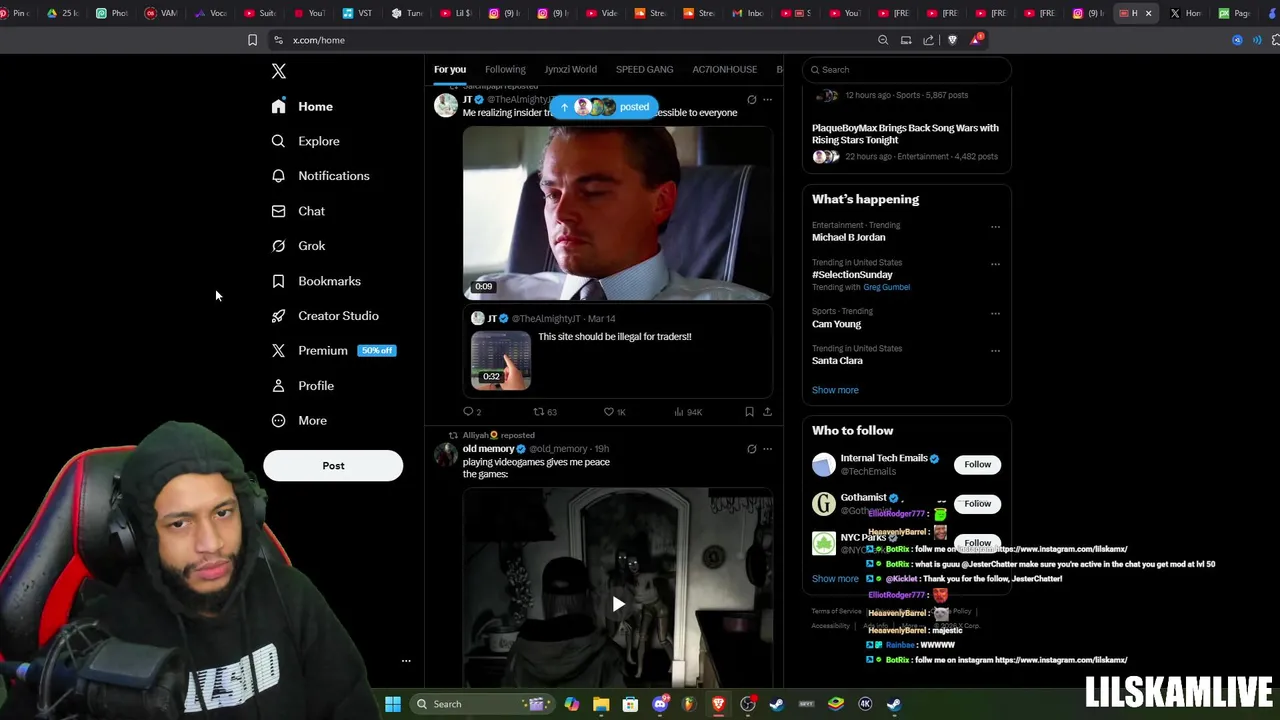
Task: Open Notifications from the sidebar
Action: (321, 176)
